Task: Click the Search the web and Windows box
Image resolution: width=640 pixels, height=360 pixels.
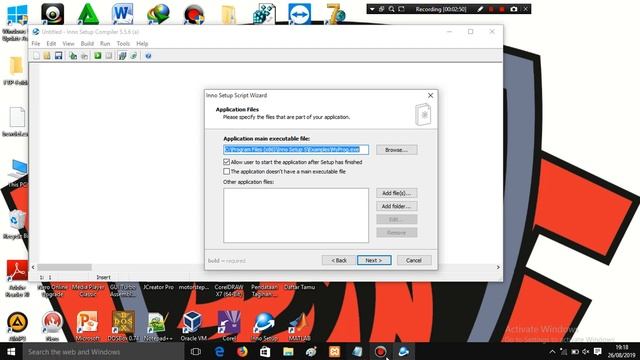Action: 104,351
